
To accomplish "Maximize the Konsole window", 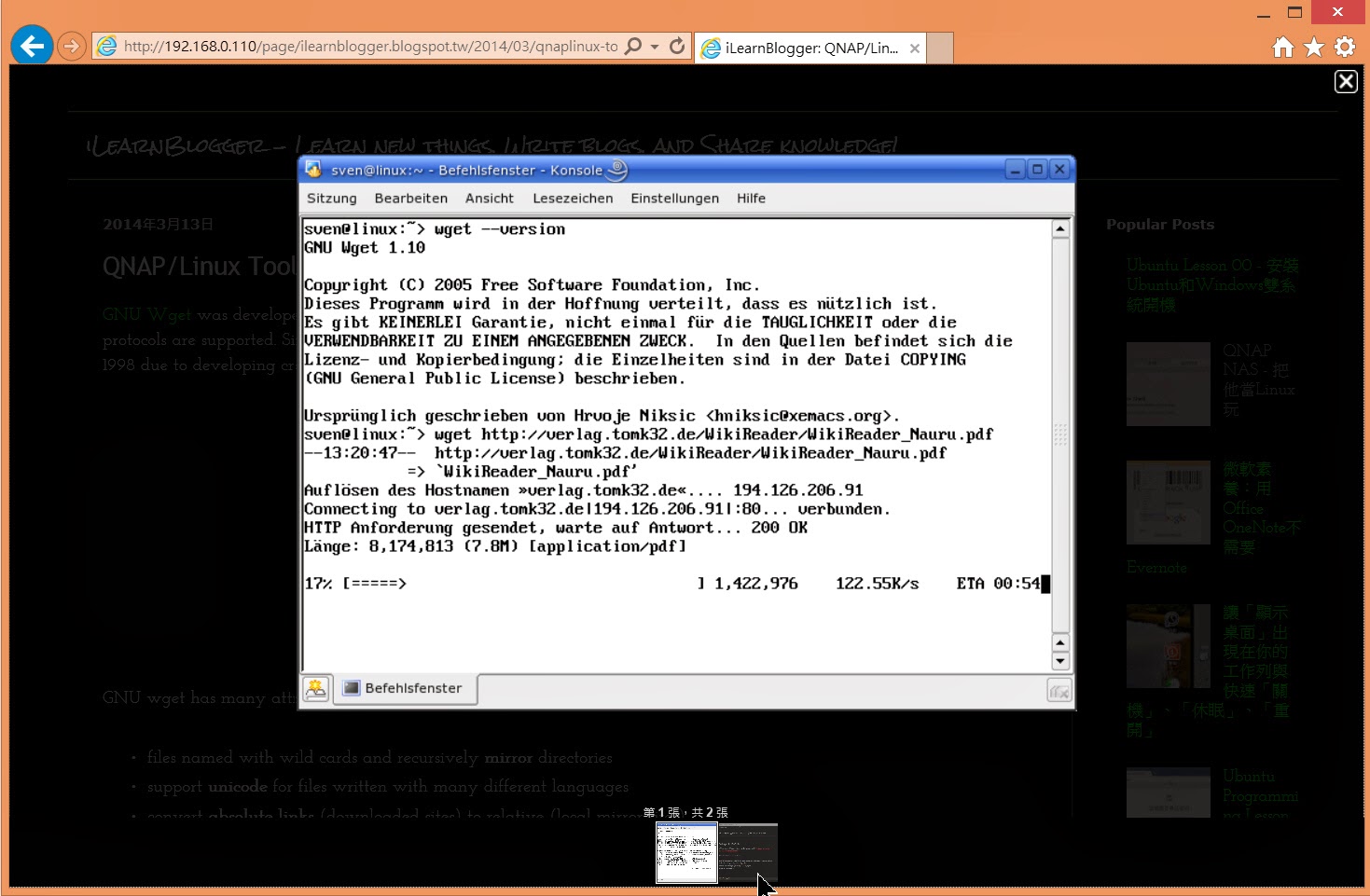I will click(x=1037, y=170).
